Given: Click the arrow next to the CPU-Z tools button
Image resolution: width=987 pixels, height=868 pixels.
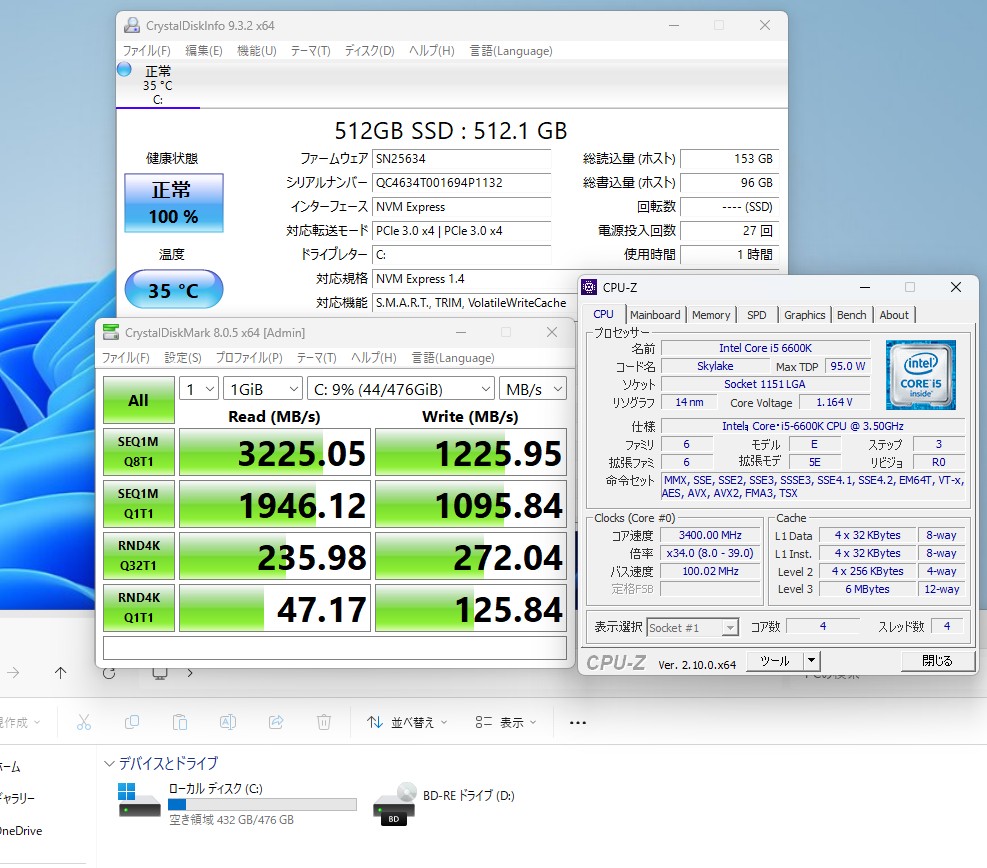Looking at the screenshot, I should pos(811,660).
